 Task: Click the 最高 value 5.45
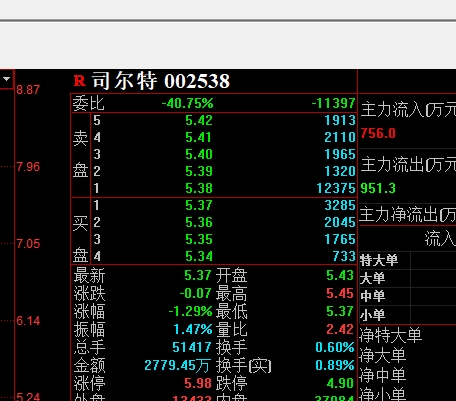click(x=340, y=293)
